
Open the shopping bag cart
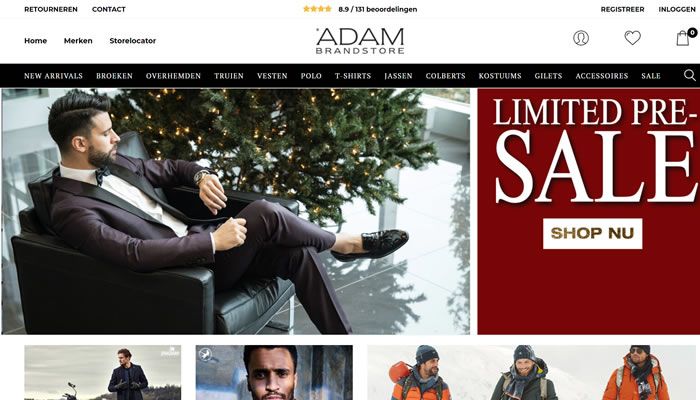[685, 37]
